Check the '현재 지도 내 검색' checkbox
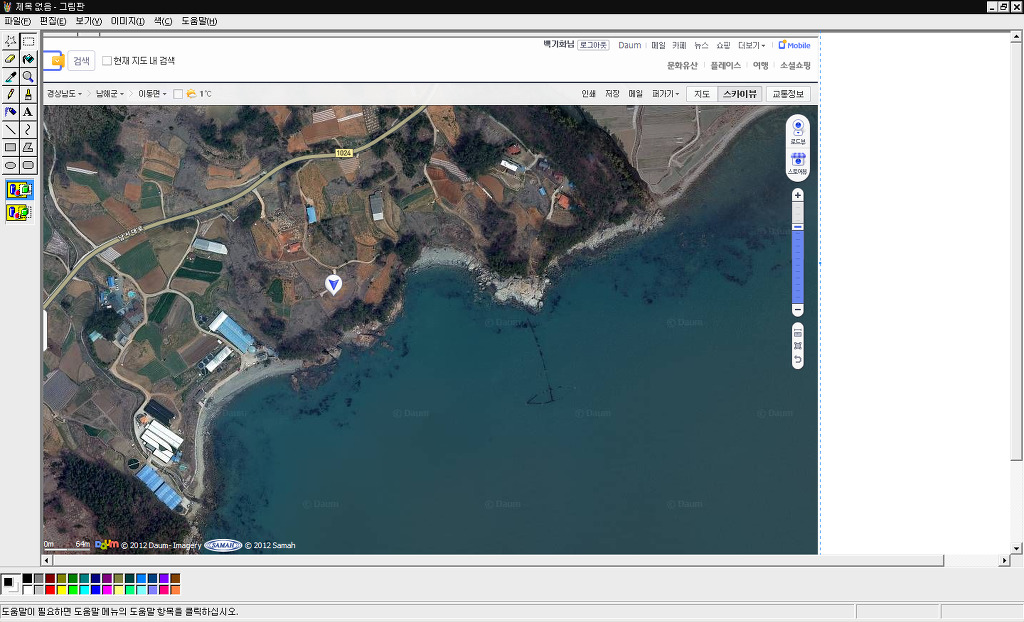Screen dimensions: 1024x622 (107, 61)
